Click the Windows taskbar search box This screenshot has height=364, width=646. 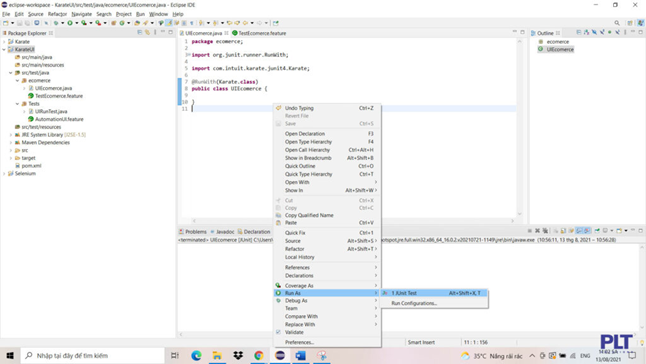click(92, 355)
